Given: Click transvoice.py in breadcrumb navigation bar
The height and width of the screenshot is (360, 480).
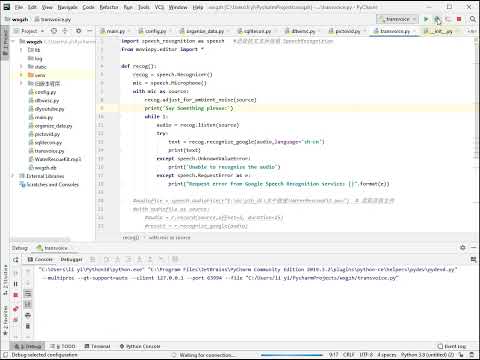Looking at the screenshot, I should pos(53,19).
